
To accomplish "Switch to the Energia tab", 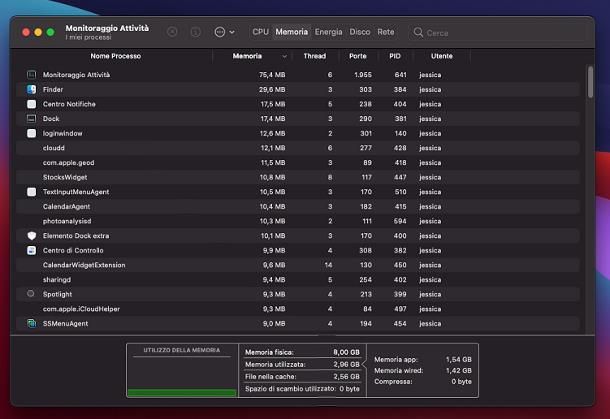I will [x=328, y=32].
